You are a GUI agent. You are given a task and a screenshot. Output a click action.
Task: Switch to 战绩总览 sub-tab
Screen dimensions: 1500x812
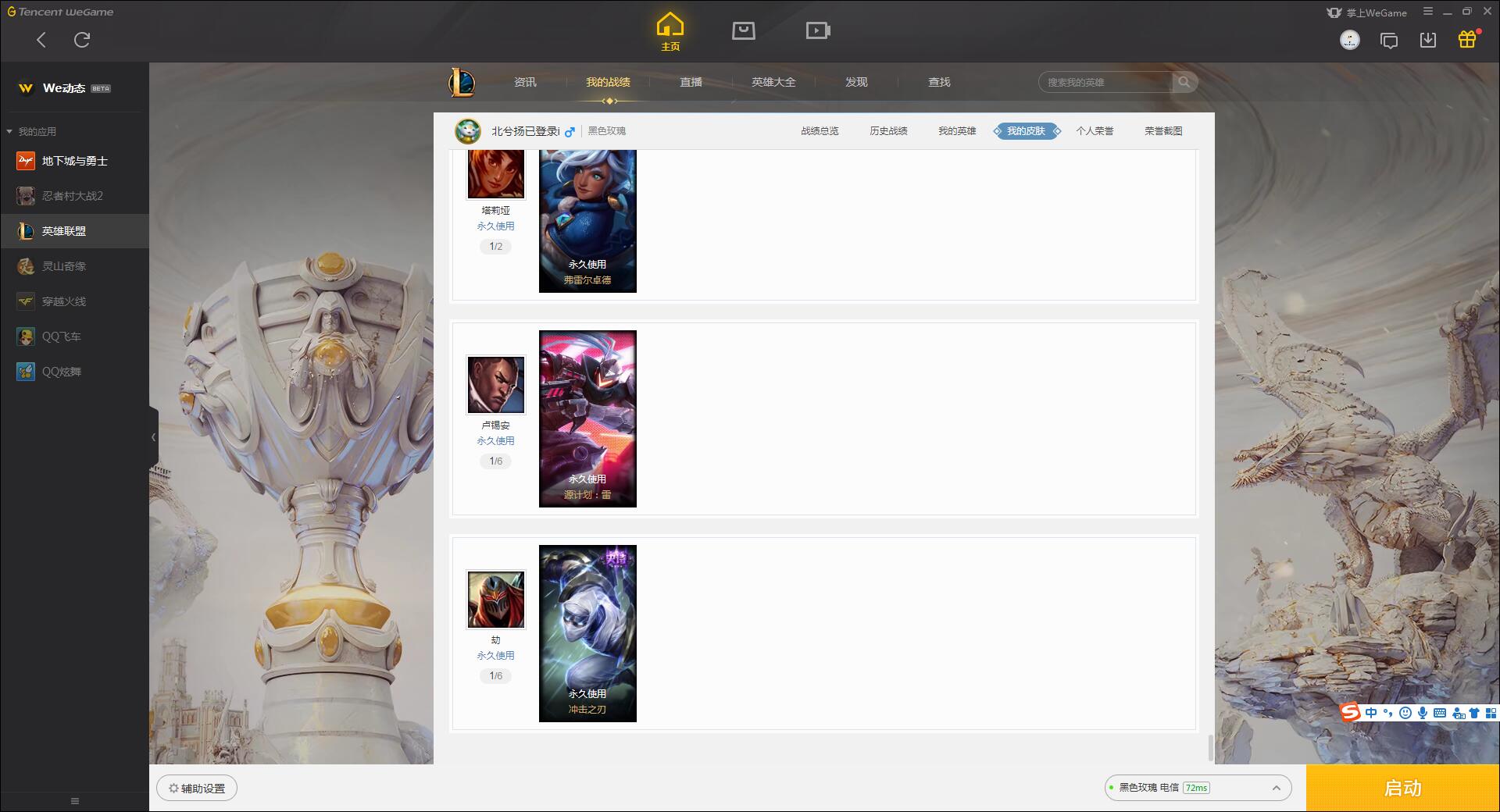tap(820, 131)
